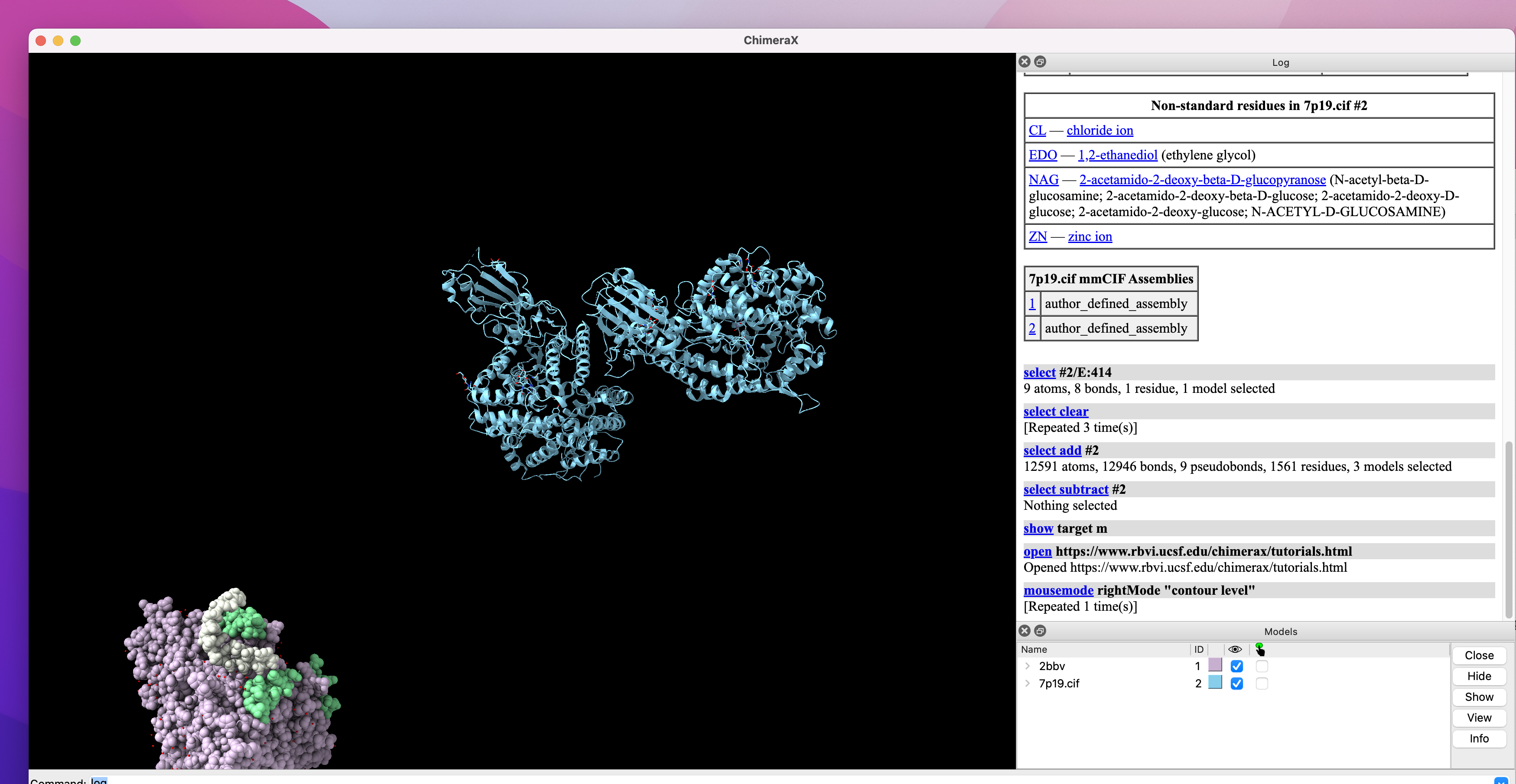Undock the Models panel using float icon
Screen dimensions: 1516x784
click(1041, 631)
